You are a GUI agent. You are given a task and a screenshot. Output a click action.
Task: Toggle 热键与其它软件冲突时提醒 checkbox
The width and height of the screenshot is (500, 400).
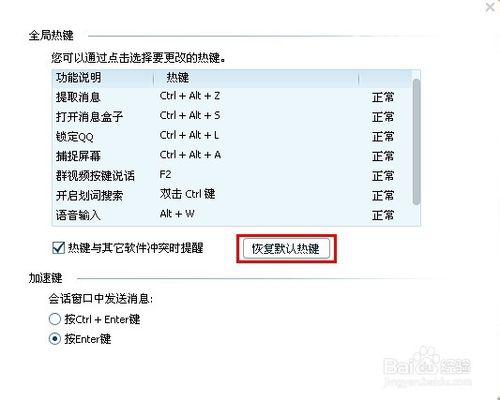[59, 248]
